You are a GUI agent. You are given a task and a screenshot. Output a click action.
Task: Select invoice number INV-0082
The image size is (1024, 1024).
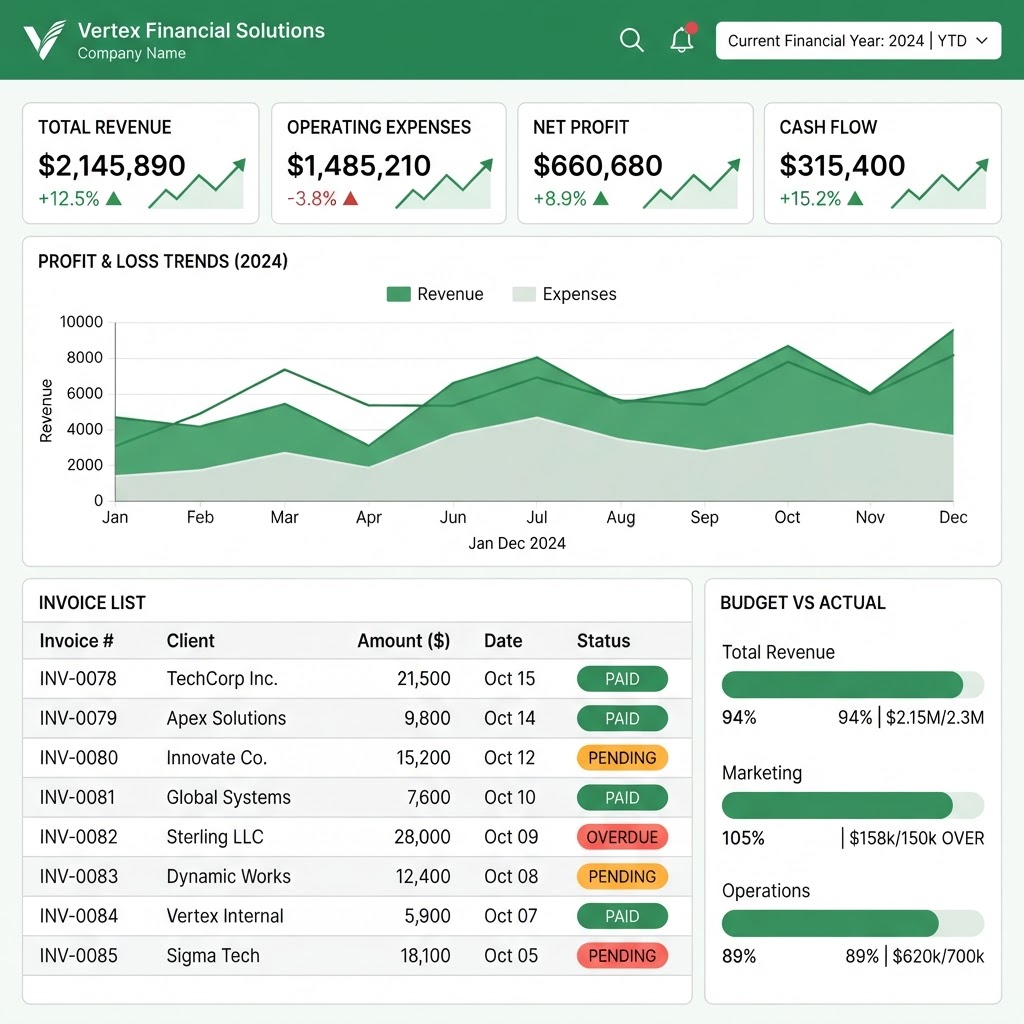(x=78, y=837)
